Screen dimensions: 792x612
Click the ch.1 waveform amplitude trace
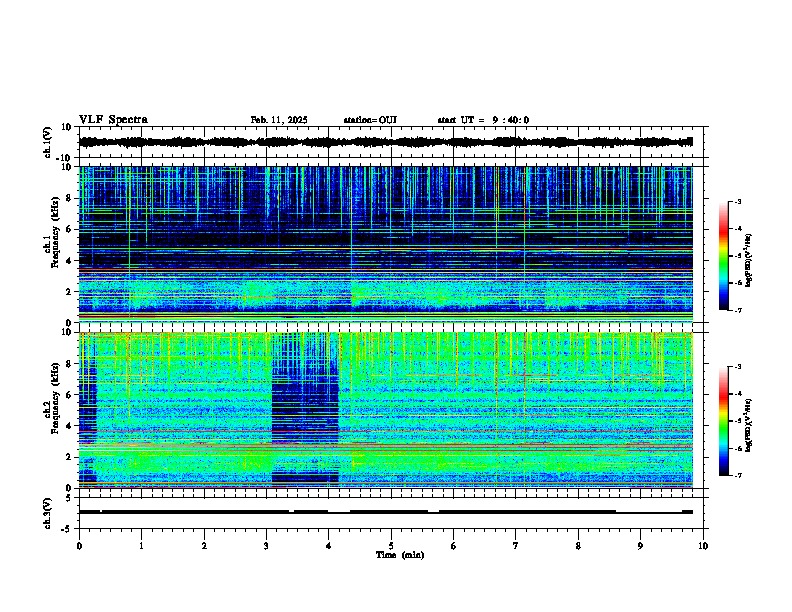386,142
